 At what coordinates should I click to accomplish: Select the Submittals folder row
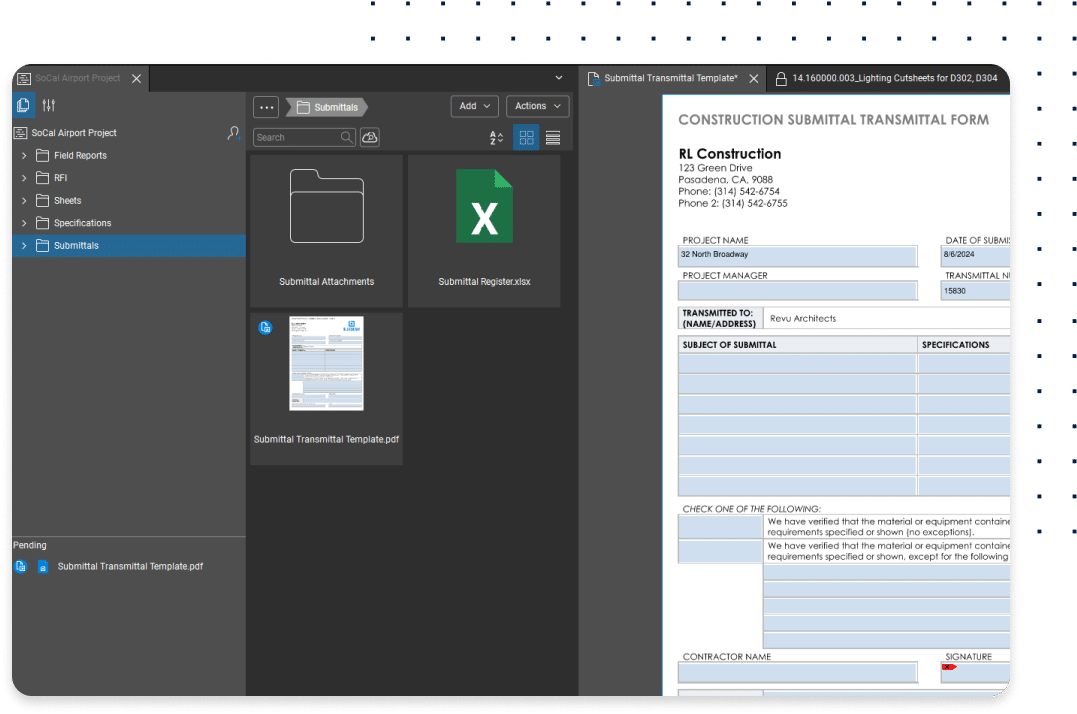tap(129, 246)
